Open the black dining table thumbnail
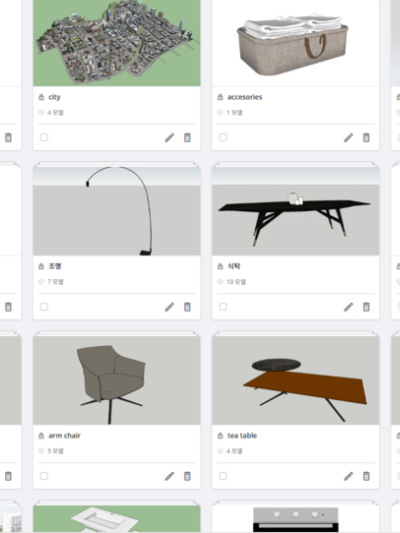 [x=296, y=211]
